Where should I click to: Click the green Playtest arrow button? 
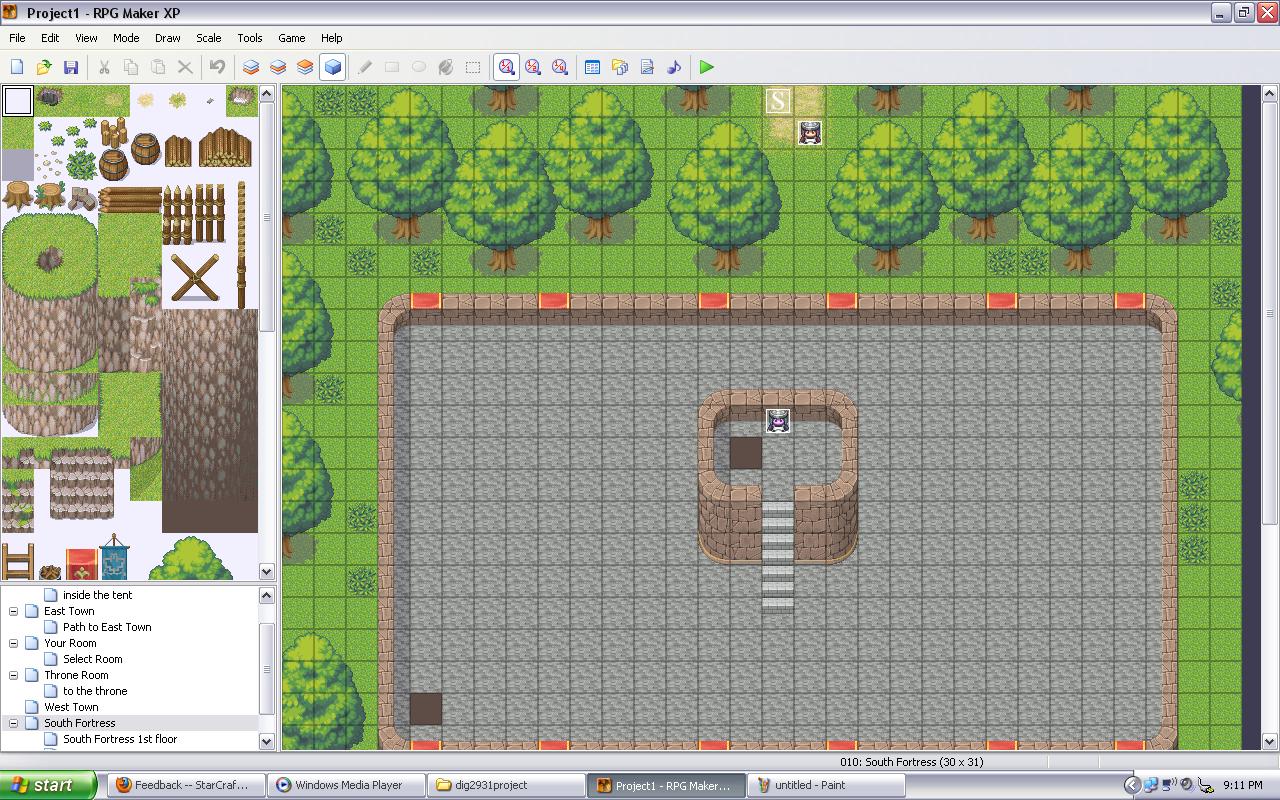pos(707,67)
